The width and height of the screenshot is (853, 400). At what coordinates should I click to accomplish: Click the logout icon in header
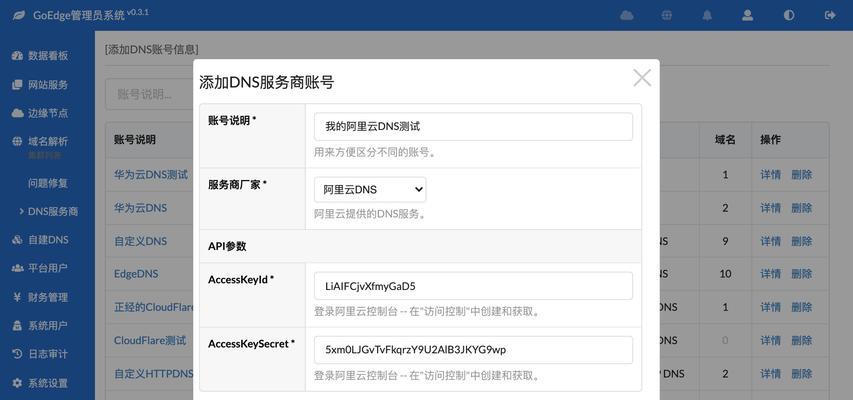point(830,15)
